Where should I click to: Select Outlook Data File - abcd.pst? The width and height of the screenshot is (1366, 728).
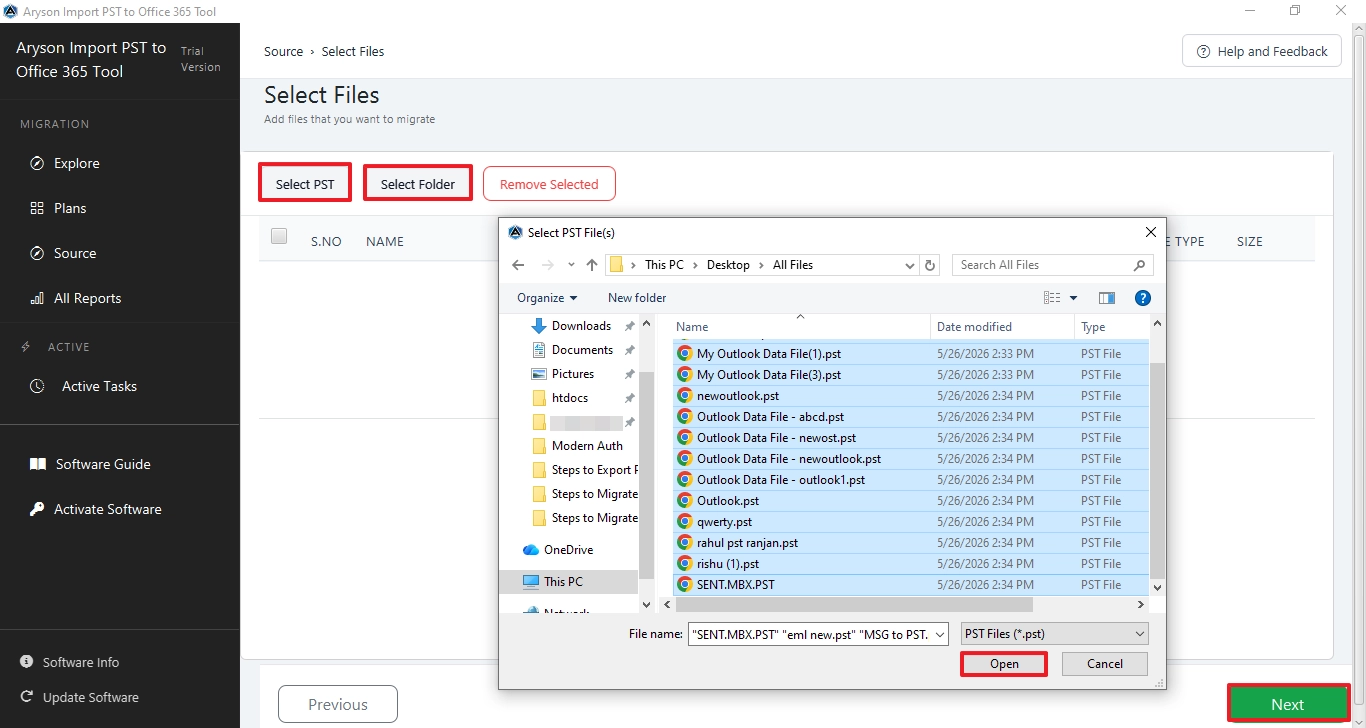(911, 417)
